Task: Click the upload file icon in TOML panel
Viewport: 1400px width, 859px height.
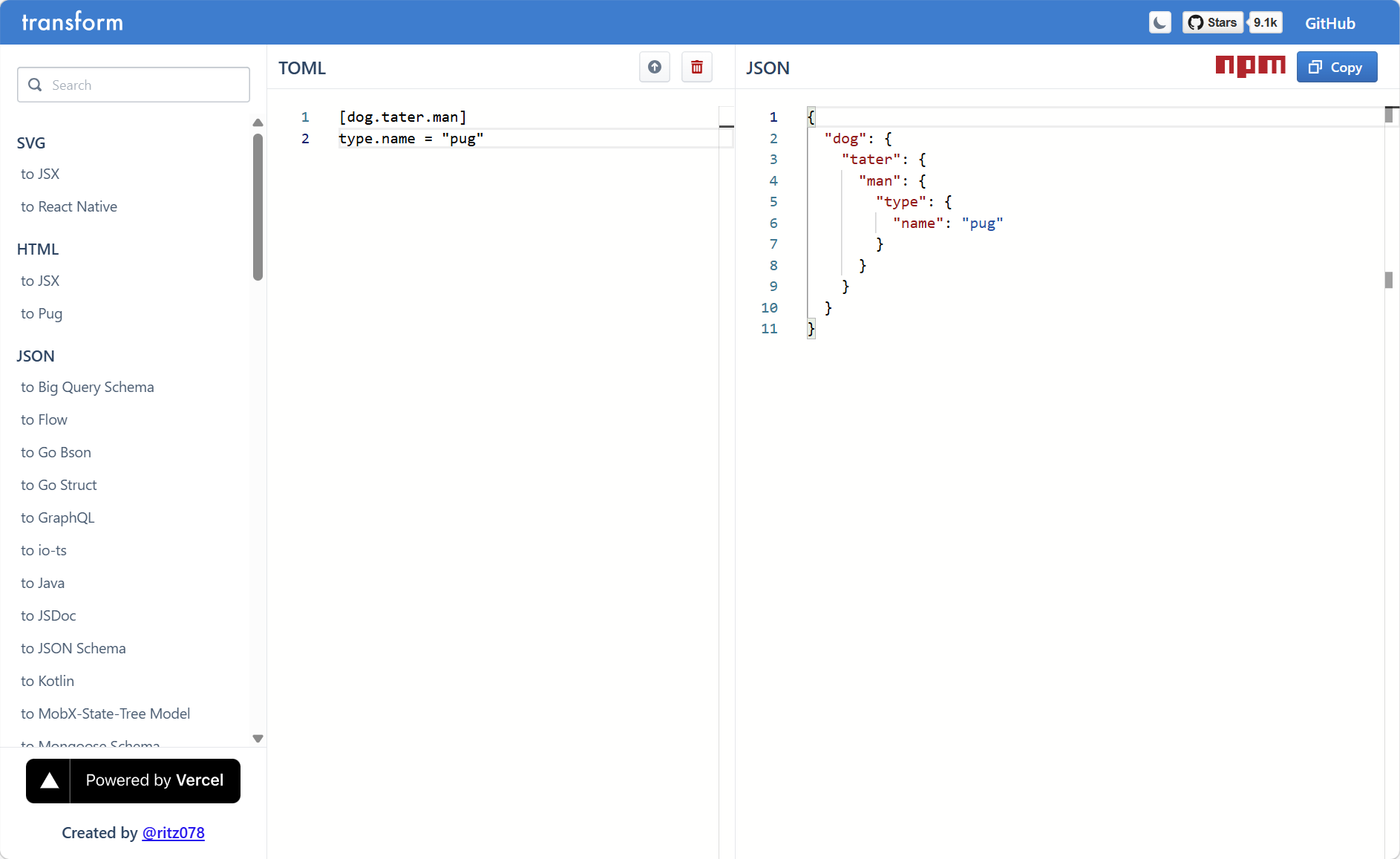Action: (x=654, y=68)
